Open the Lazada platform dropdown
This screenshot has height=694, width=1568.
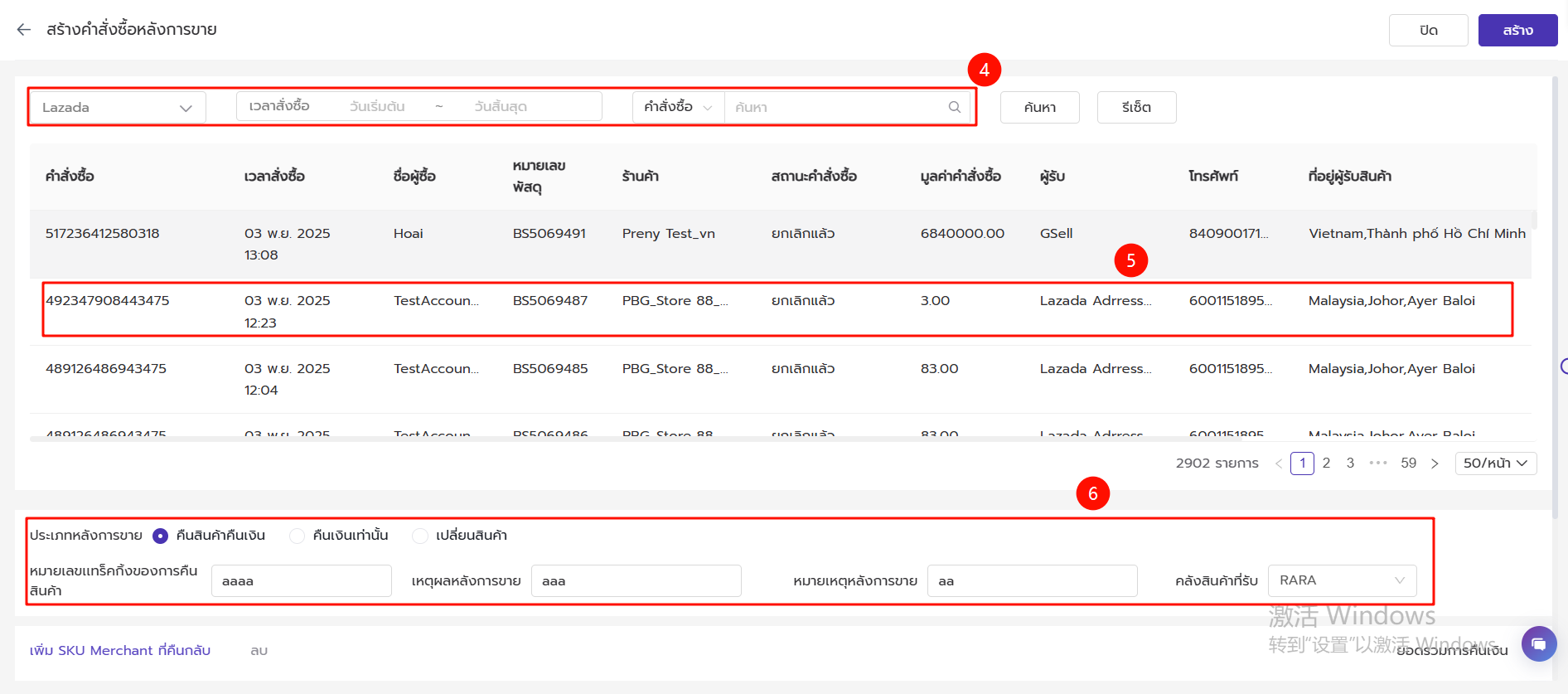[x=117, y=108]
